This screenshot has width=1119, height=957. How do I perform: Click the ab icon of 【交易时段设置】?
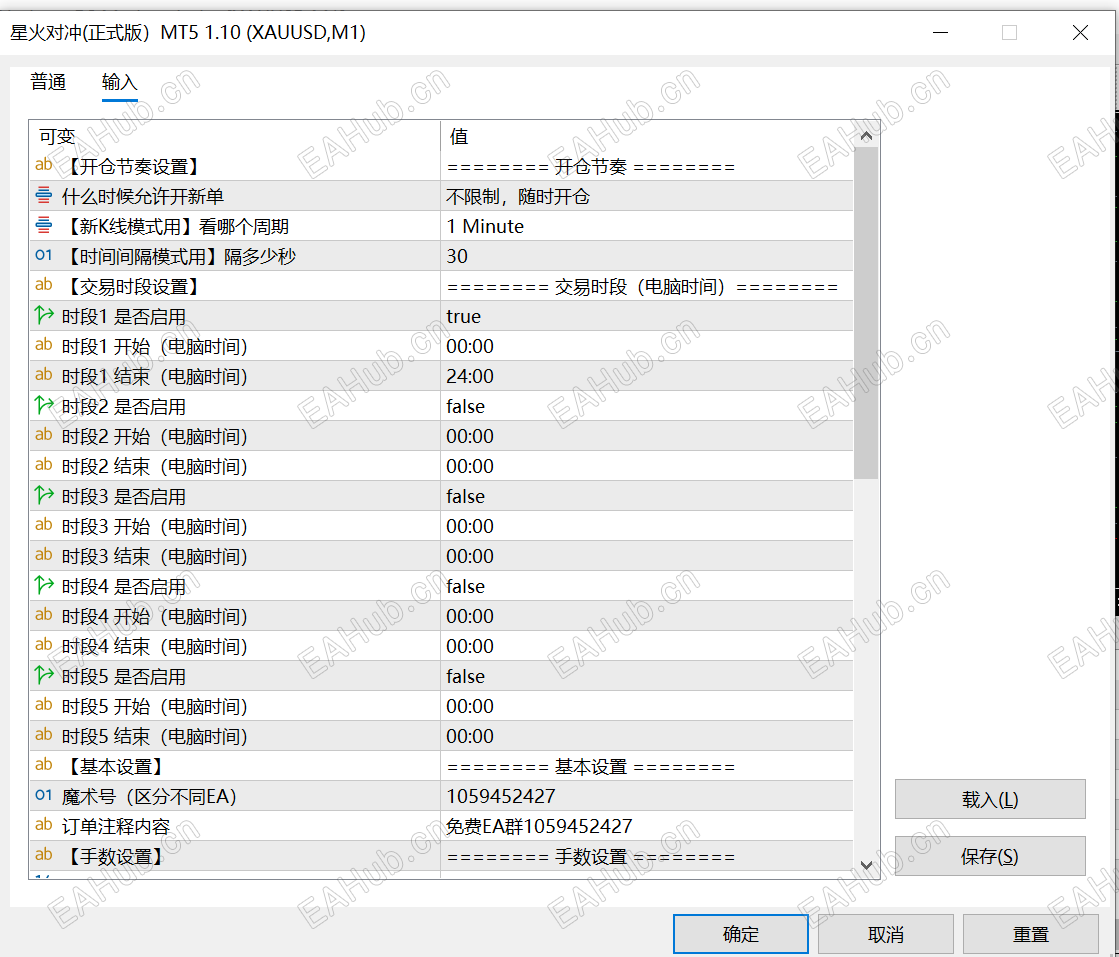[44, 285]
